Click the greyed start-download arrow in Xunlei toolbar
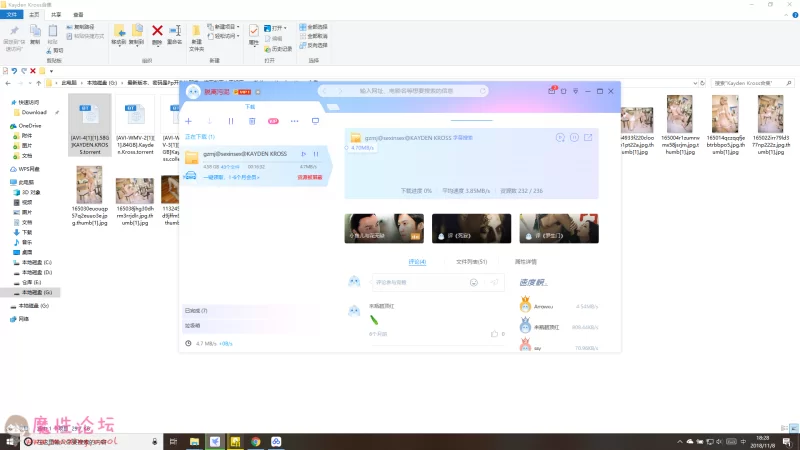 (209, 121)
